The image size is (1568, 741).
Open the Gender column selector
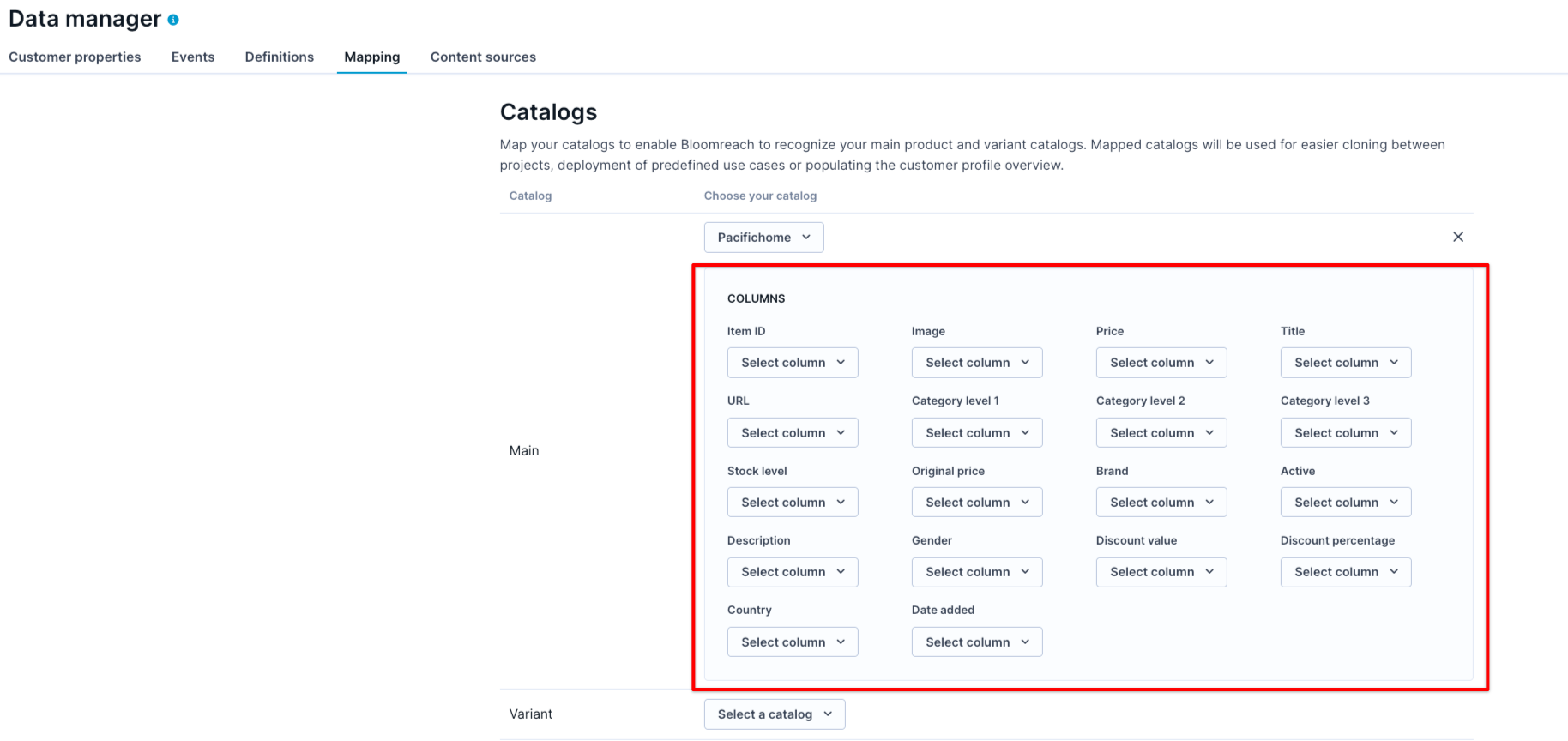pyautogui.click(x=976, y=572)
